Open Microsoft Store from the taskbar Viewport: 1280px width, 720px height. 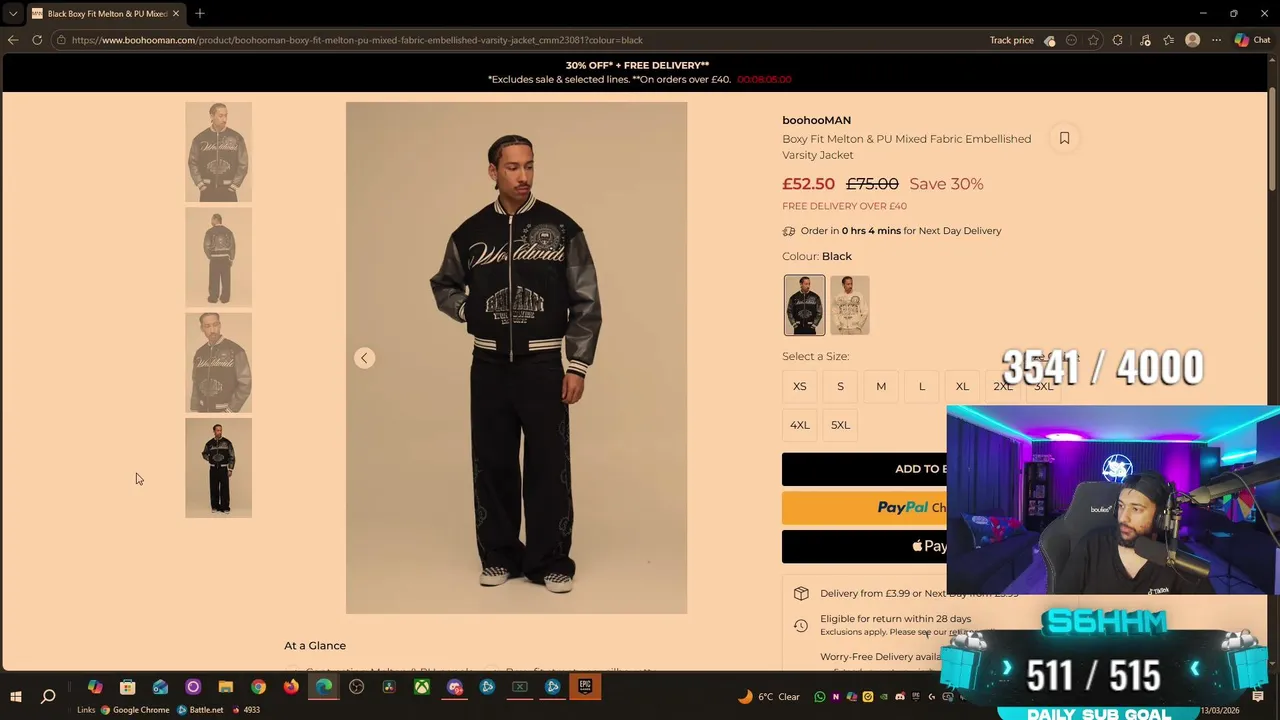127,687
